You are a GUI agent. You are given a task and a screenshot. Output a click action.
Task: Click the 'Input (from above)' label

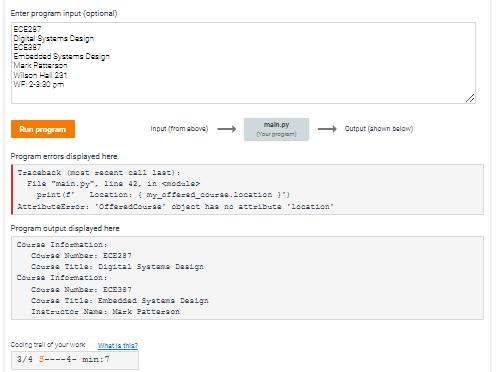click(179, 129)
